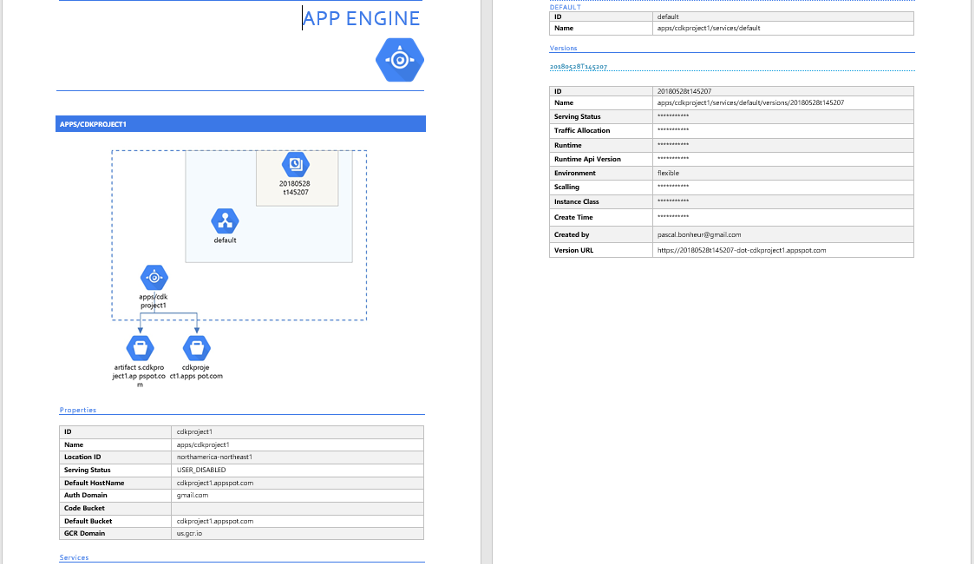This screenshot has width=974, height=564.
Task: Click the masked Serving Status value in versions table
Action: point(673,116)
